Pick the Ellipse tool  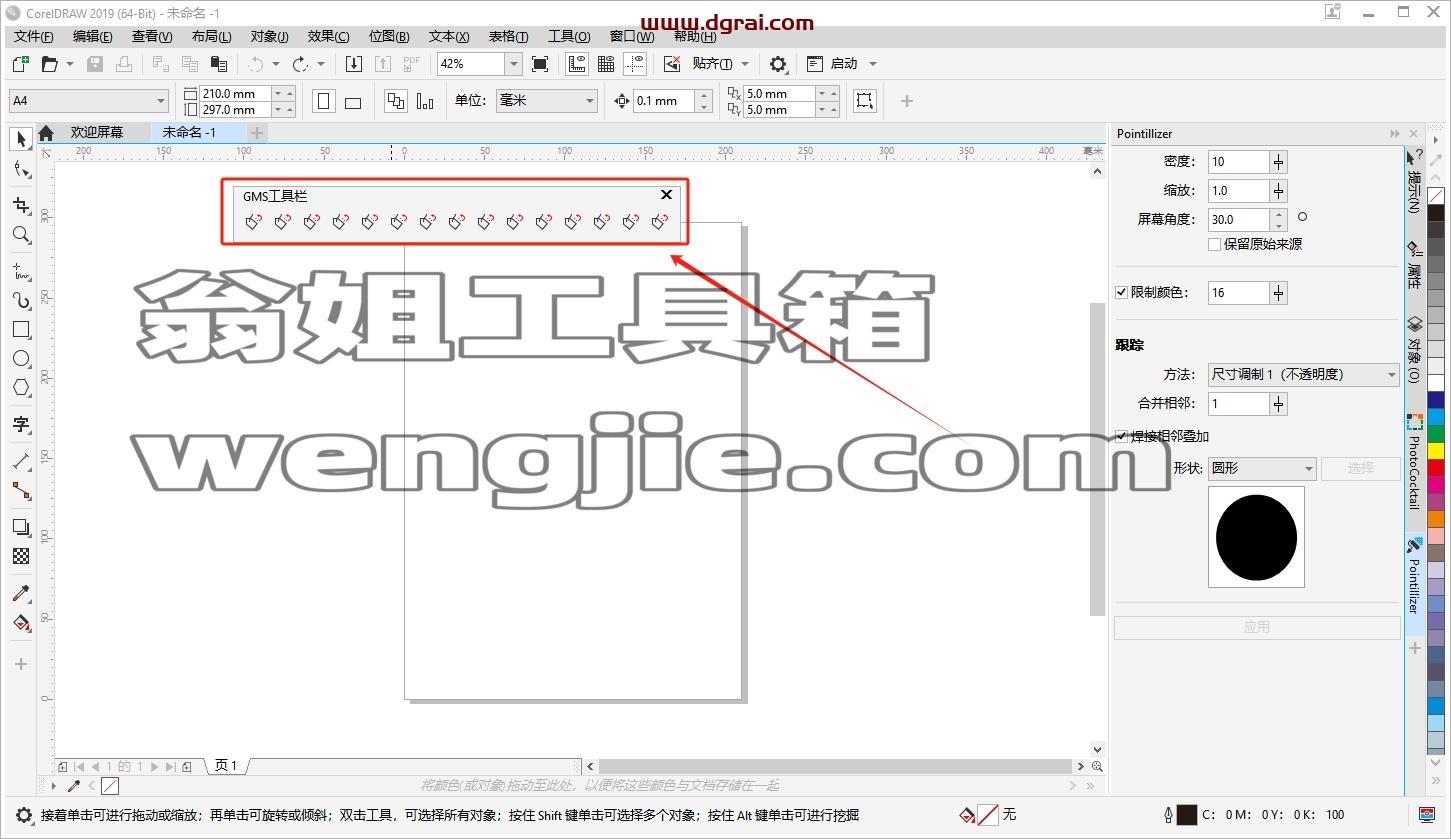point(21,359)
